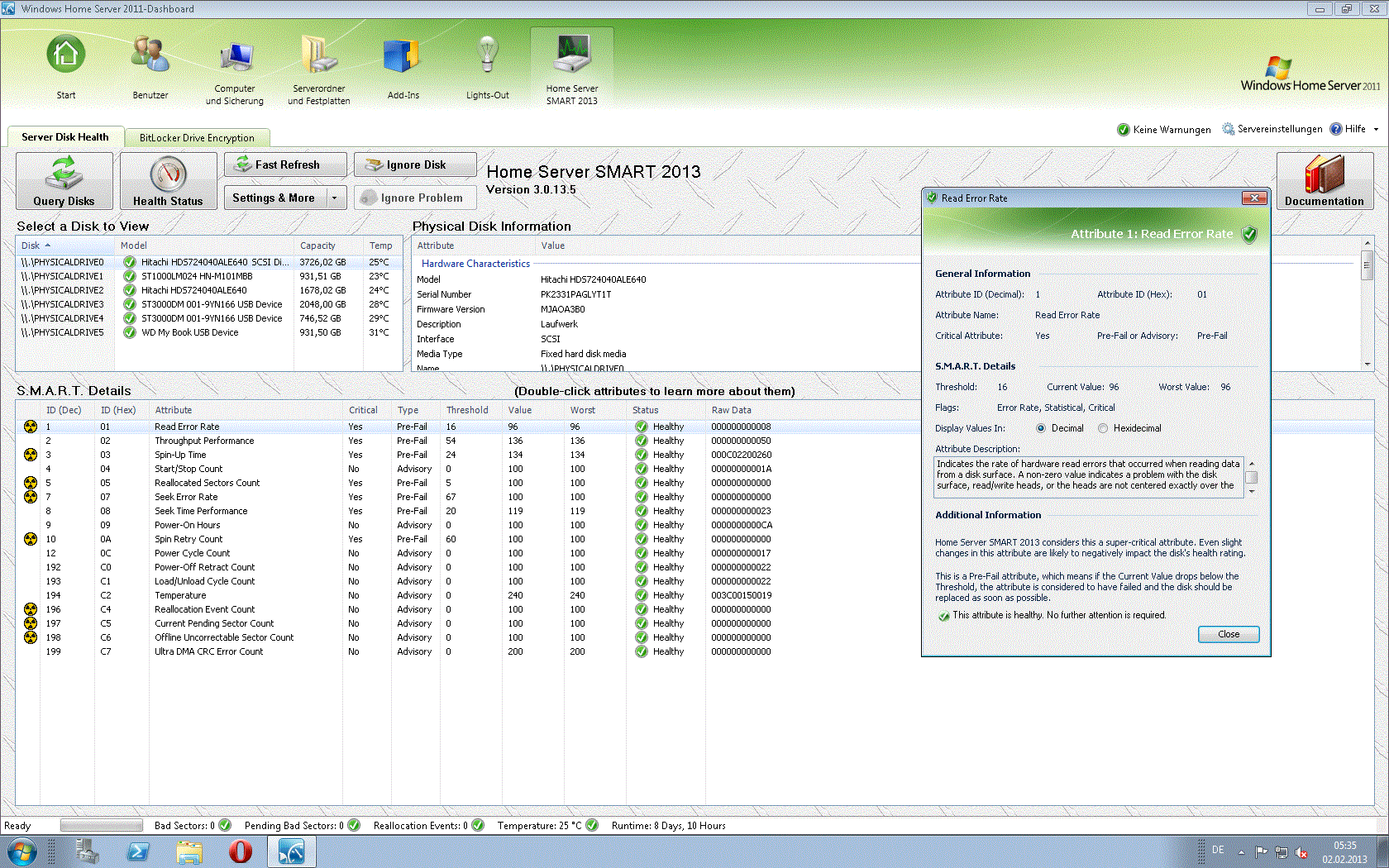The height and width of the screenshot is (868, 1389).
Task: Click Fast Refresh button
Action: tap(285, 165)
